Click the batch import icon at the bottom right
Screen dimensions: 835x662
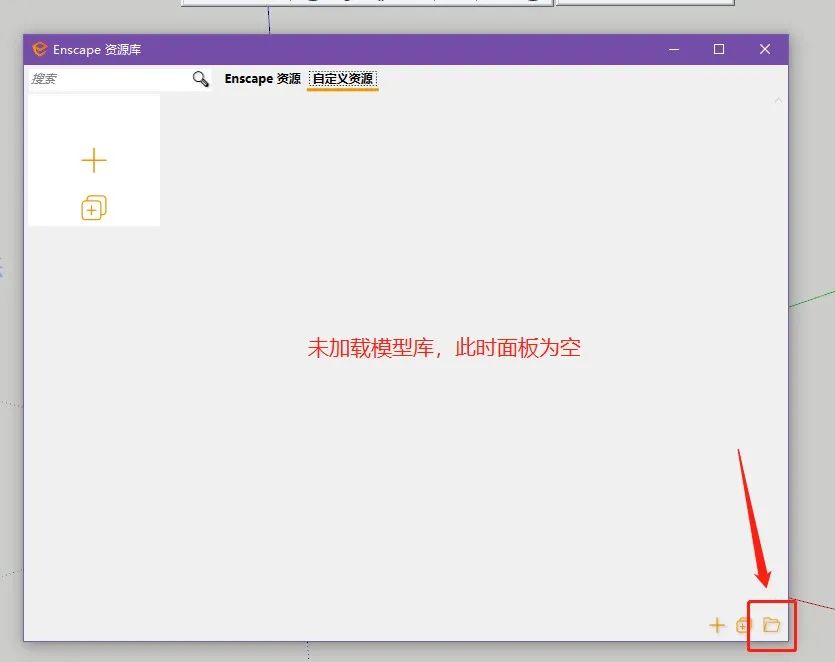pos(743,625)
